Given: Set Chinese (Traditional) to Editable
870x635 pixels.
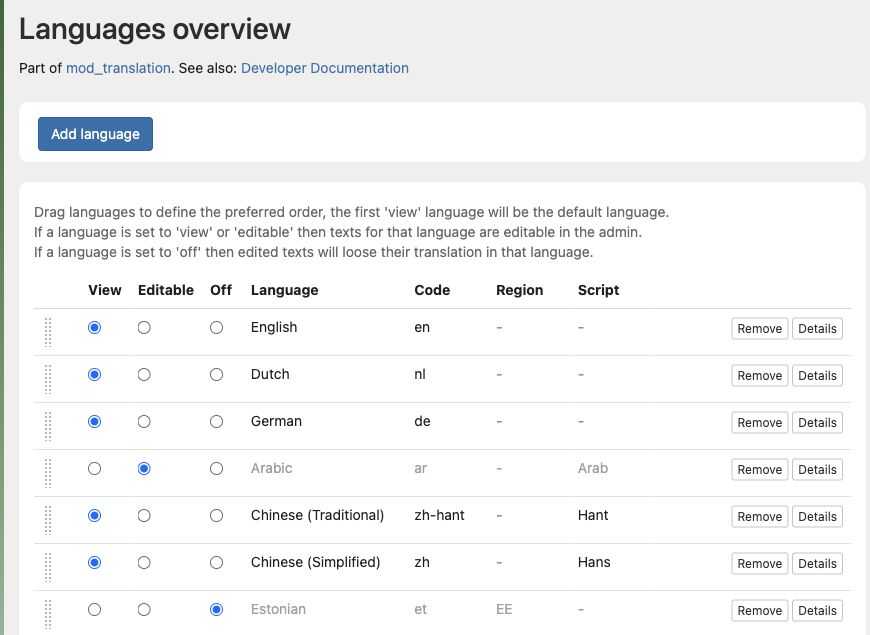Looking at the screenshot, I should [144, 516].
